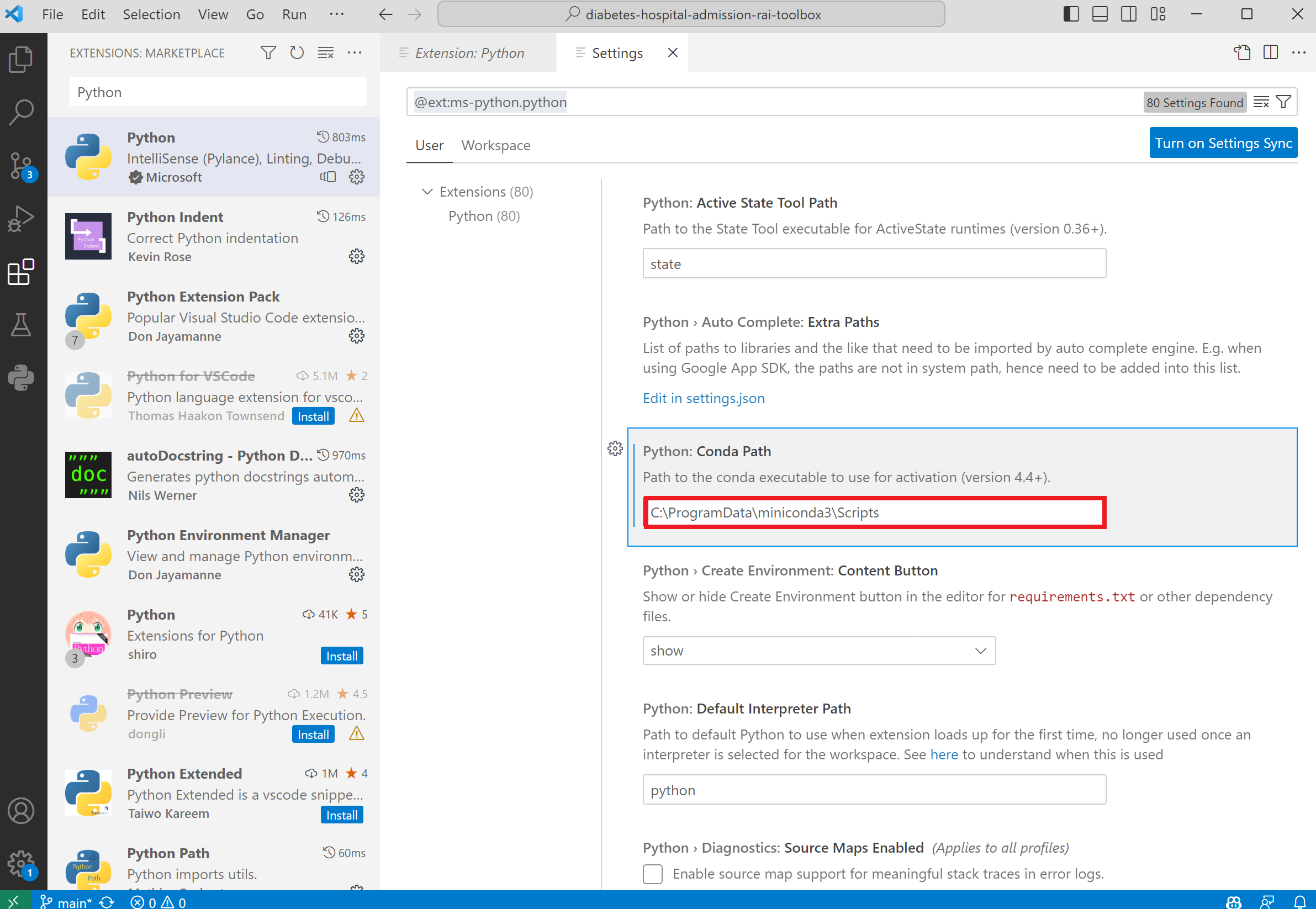The image size is (1316, 909).
Task: Open the Accounts icon in the activity bar
Action: tap(21, 811)
